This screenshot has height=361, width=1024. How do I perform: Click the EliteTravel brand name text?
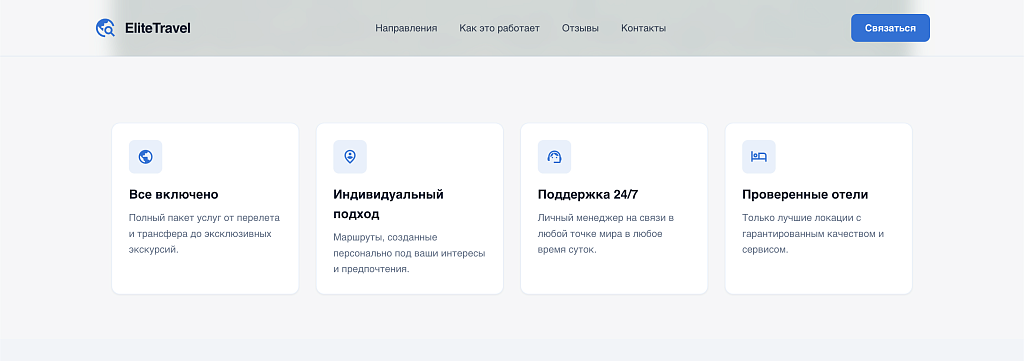click(x=157, y=28)
